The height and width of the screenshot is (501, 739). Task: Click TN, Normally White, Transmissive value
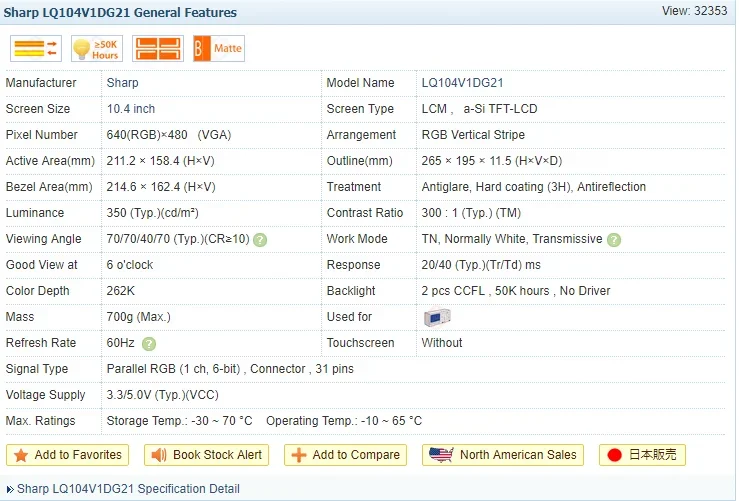[512, 239]
